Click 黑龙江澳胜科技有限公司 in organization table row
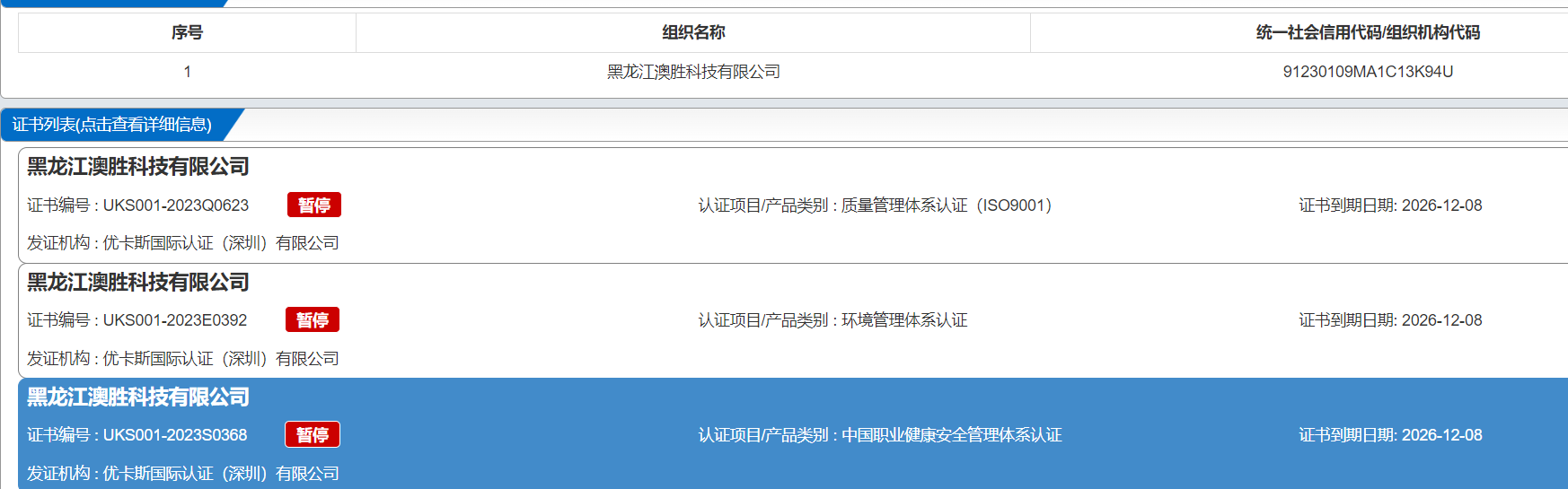Screen dimensions: 1568x489 [x=693, y=72]
